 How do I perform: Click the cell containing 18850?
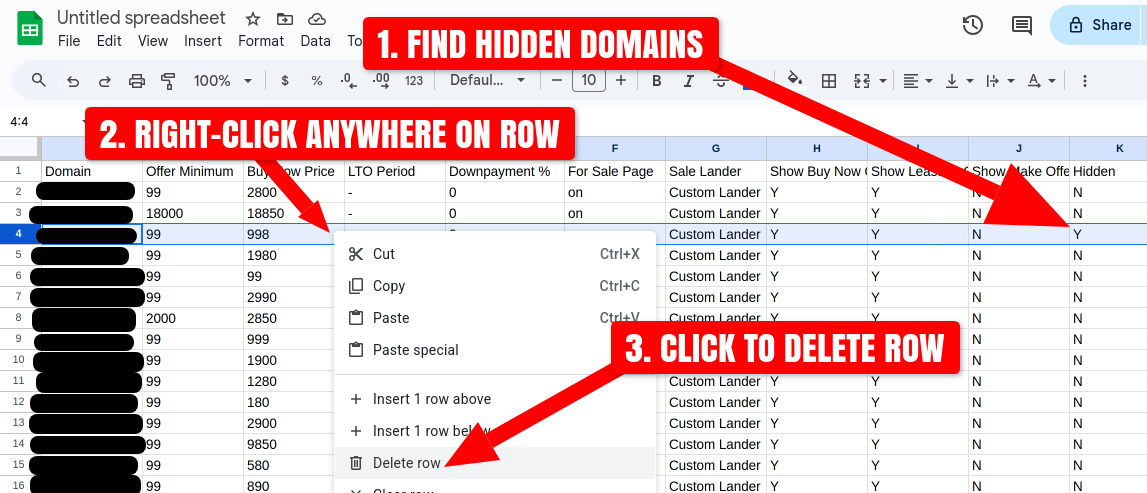(294, 213)
